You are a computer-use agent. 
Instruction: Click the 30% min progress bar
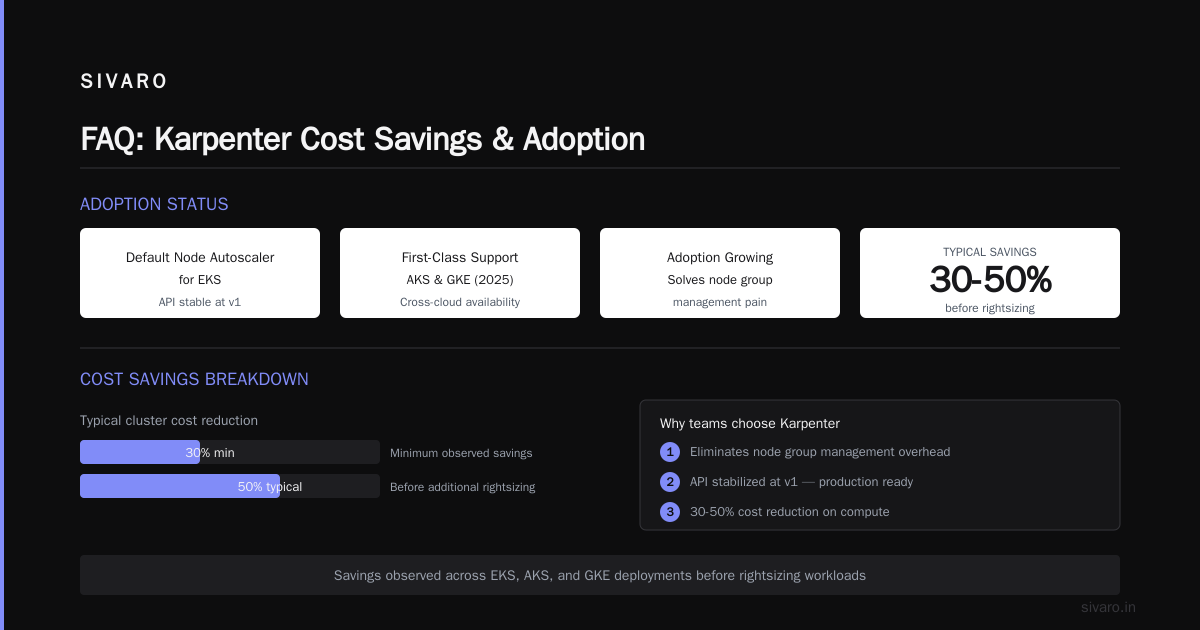point(230,452)
